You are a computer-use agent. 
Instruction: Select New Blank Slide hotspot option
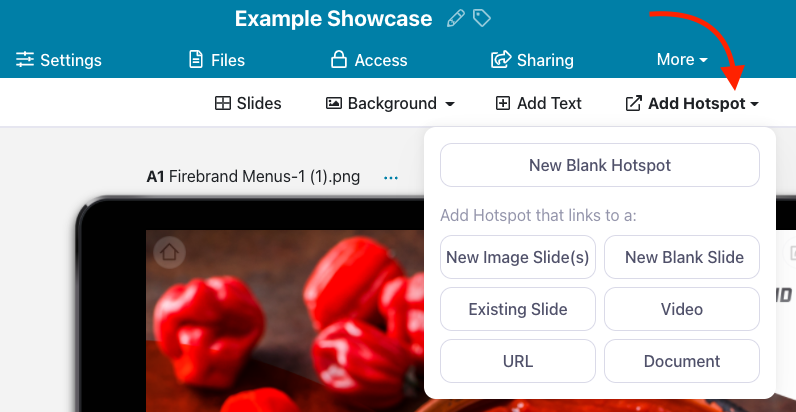click(x=682, y=257)
